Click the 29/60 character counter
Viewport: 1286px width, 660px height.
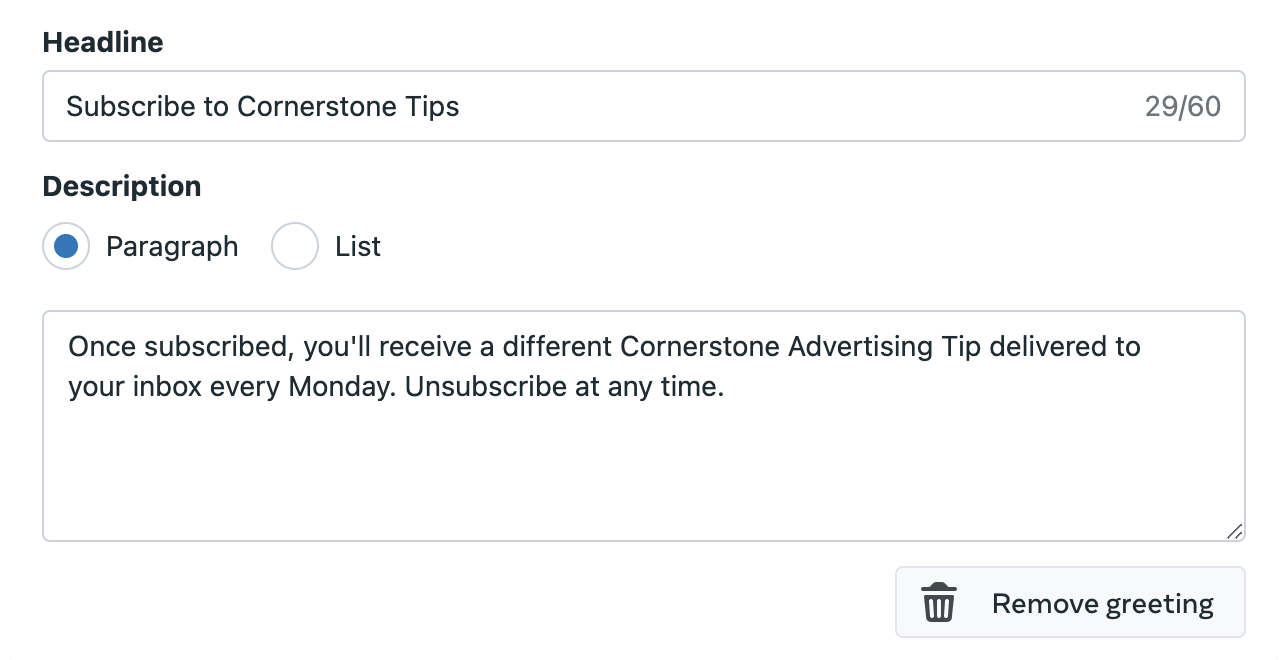(x=1182, y=107)
